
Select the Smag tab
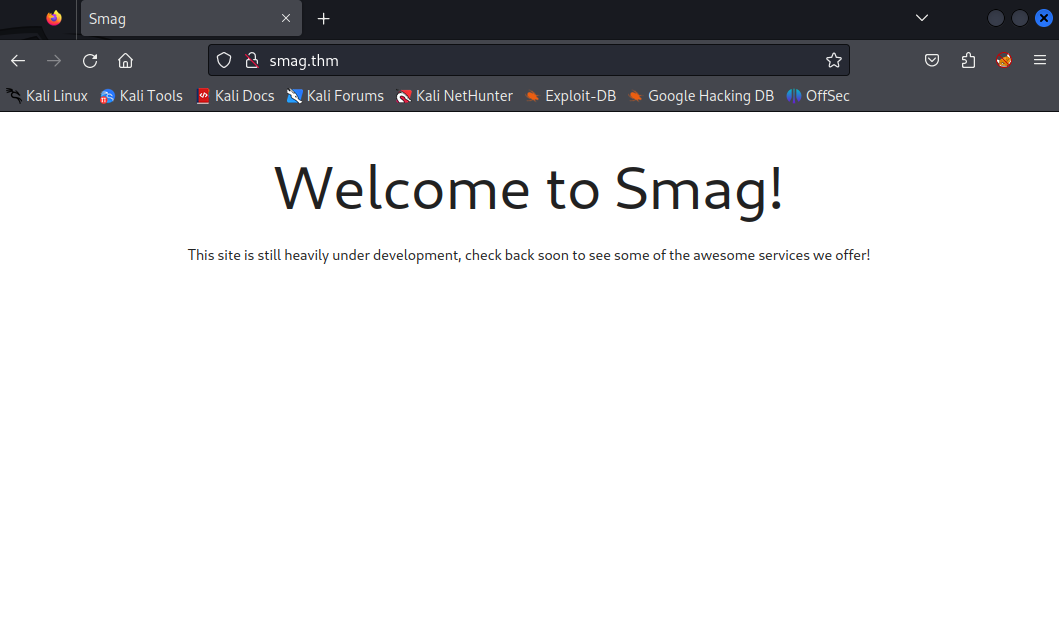pyautogui.click(x=191, y=18)
